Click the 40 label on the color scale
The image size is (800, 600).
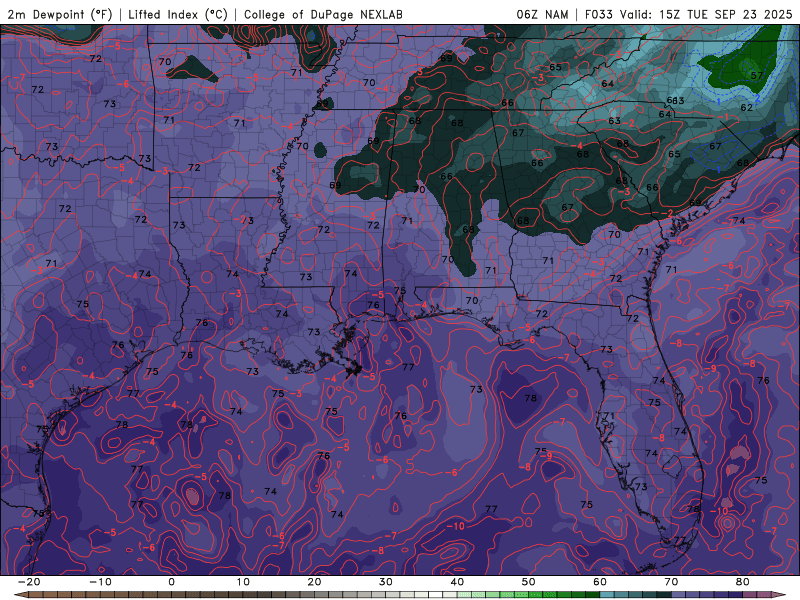(x=457, y=582)
